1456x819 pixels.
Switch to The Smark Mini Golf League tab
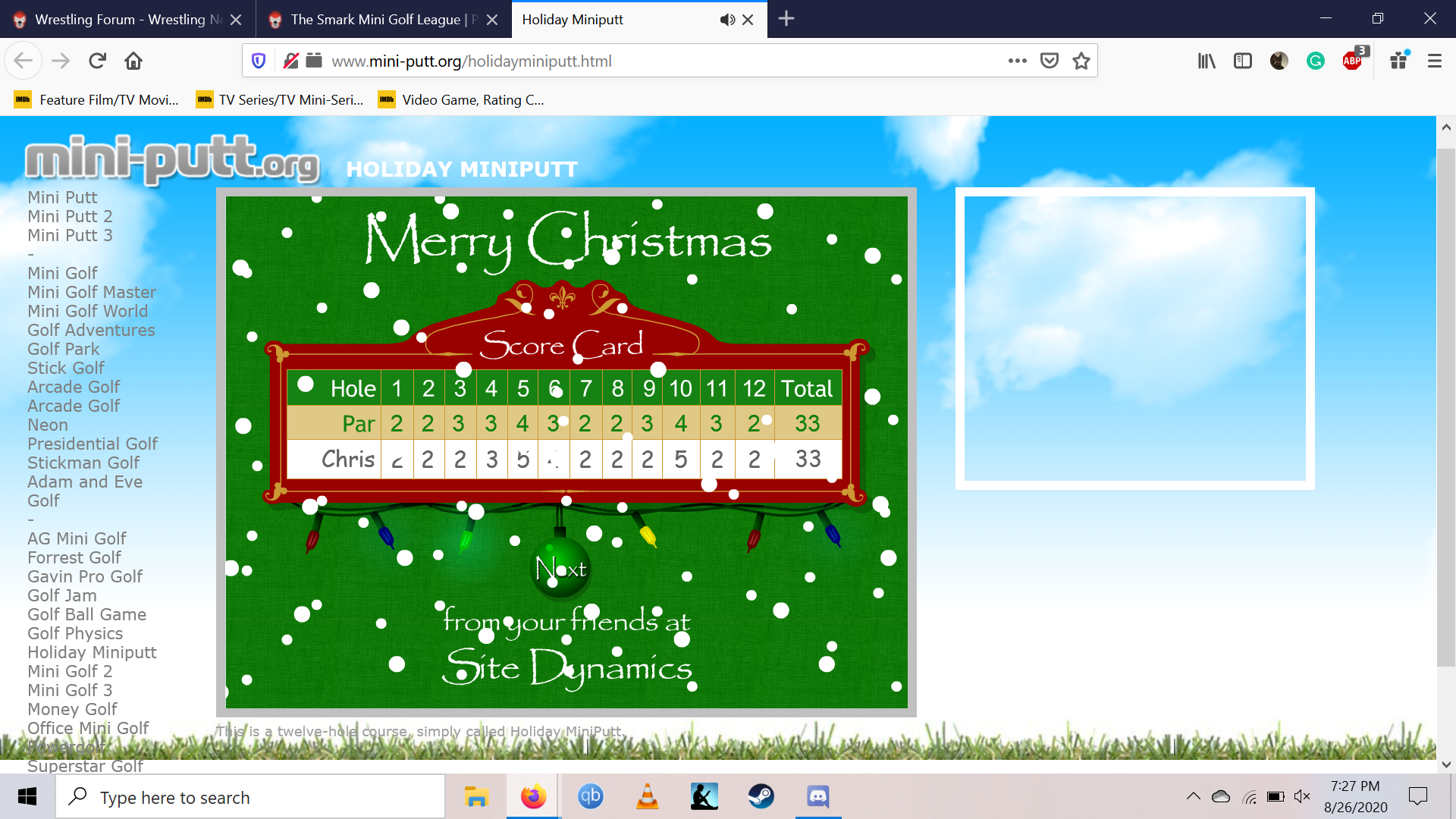coord(375,20)
